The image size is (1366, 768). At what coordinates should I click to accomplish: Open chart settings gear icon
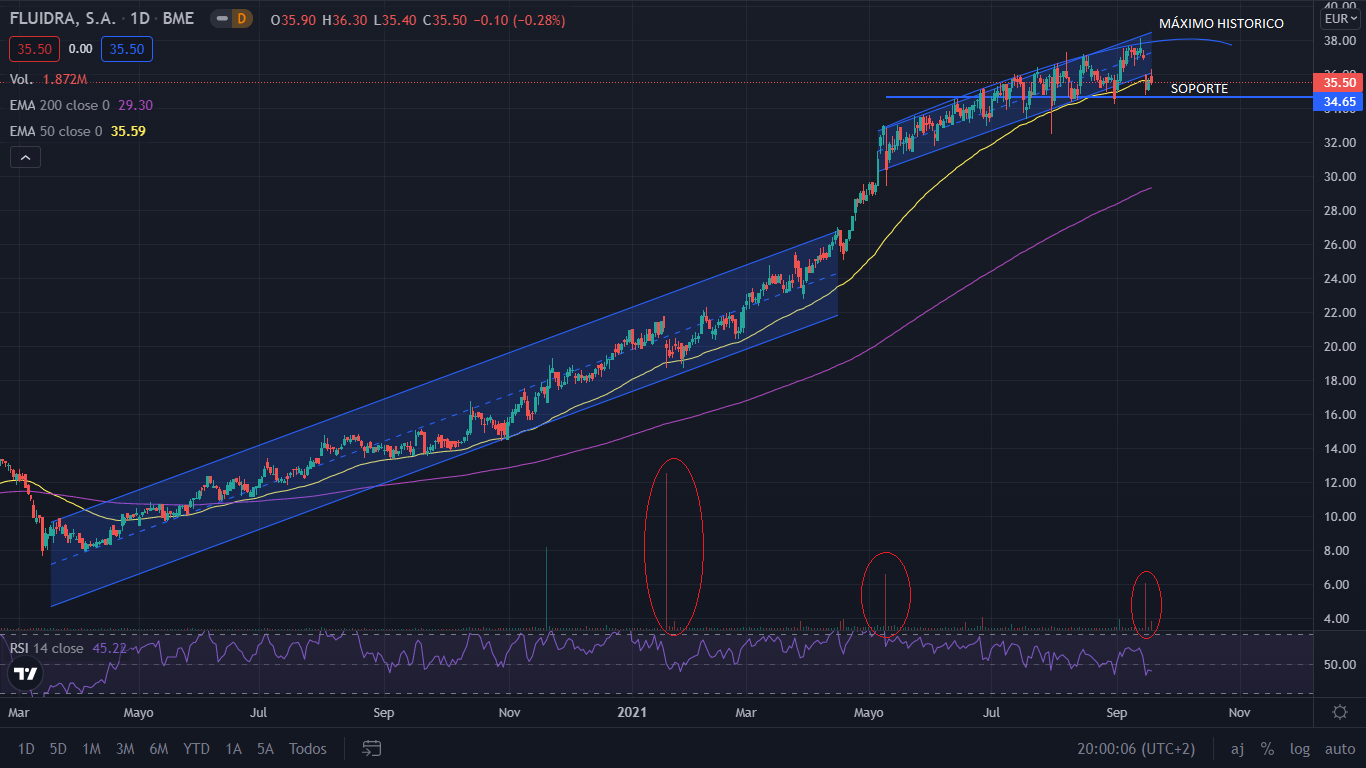pyautogui.click(x=1340, y=712)
